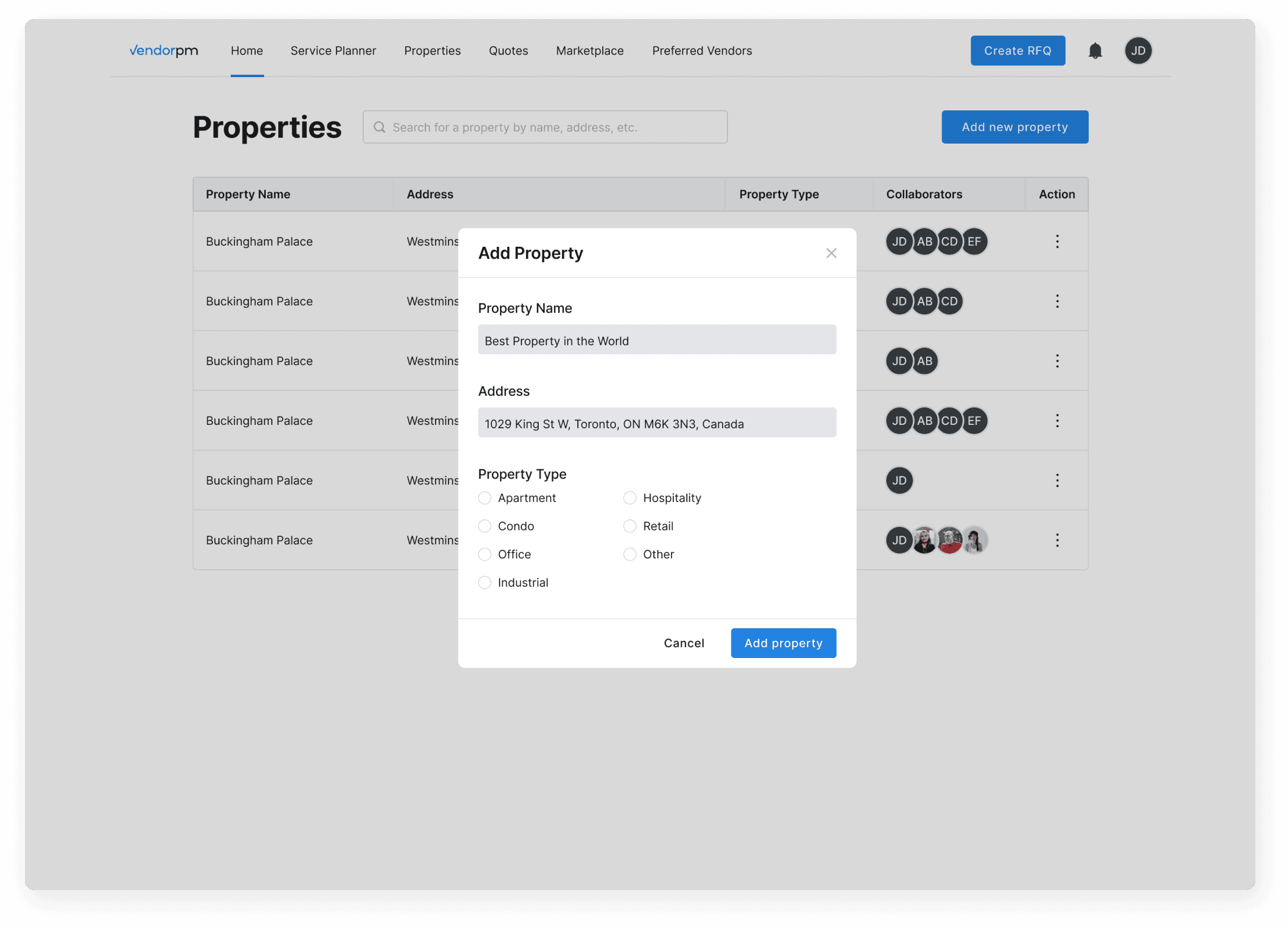
Task: Open three-dot menu on last table row
Action: pos(1057,540)
